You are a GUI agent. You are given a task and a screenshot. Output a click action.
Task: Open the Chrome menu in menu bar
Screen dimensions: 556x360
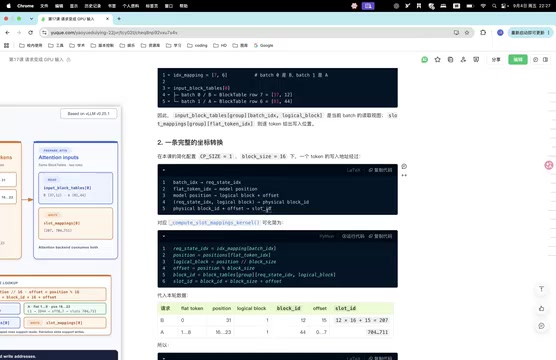pos(25,6)
